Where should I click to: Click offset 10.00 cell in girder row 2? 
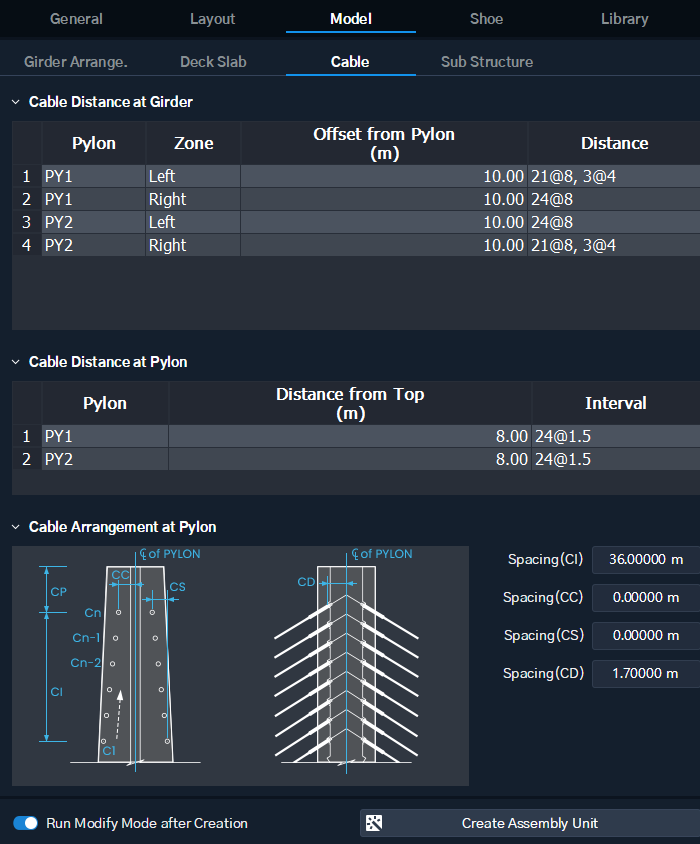click(384, 199)
